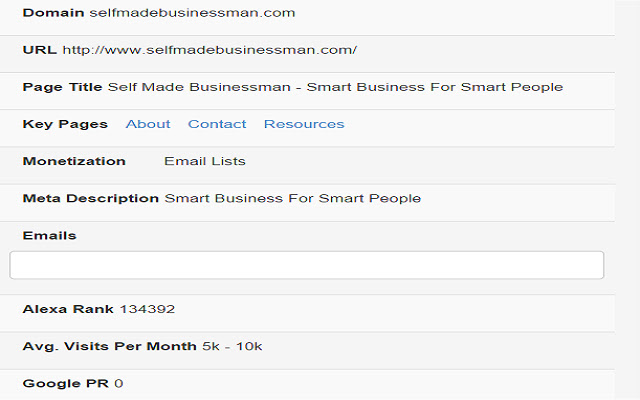
Task: Click the 5k - 10k visits value
Action: (x=232, y=346)
